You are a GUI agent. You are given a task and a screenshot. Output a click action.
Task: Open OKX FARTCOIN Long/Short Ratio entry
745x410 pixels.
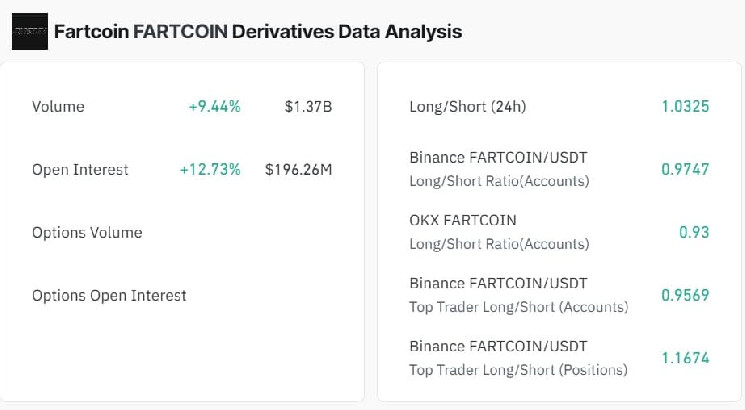pyautogui.click(x=499, y=232)
